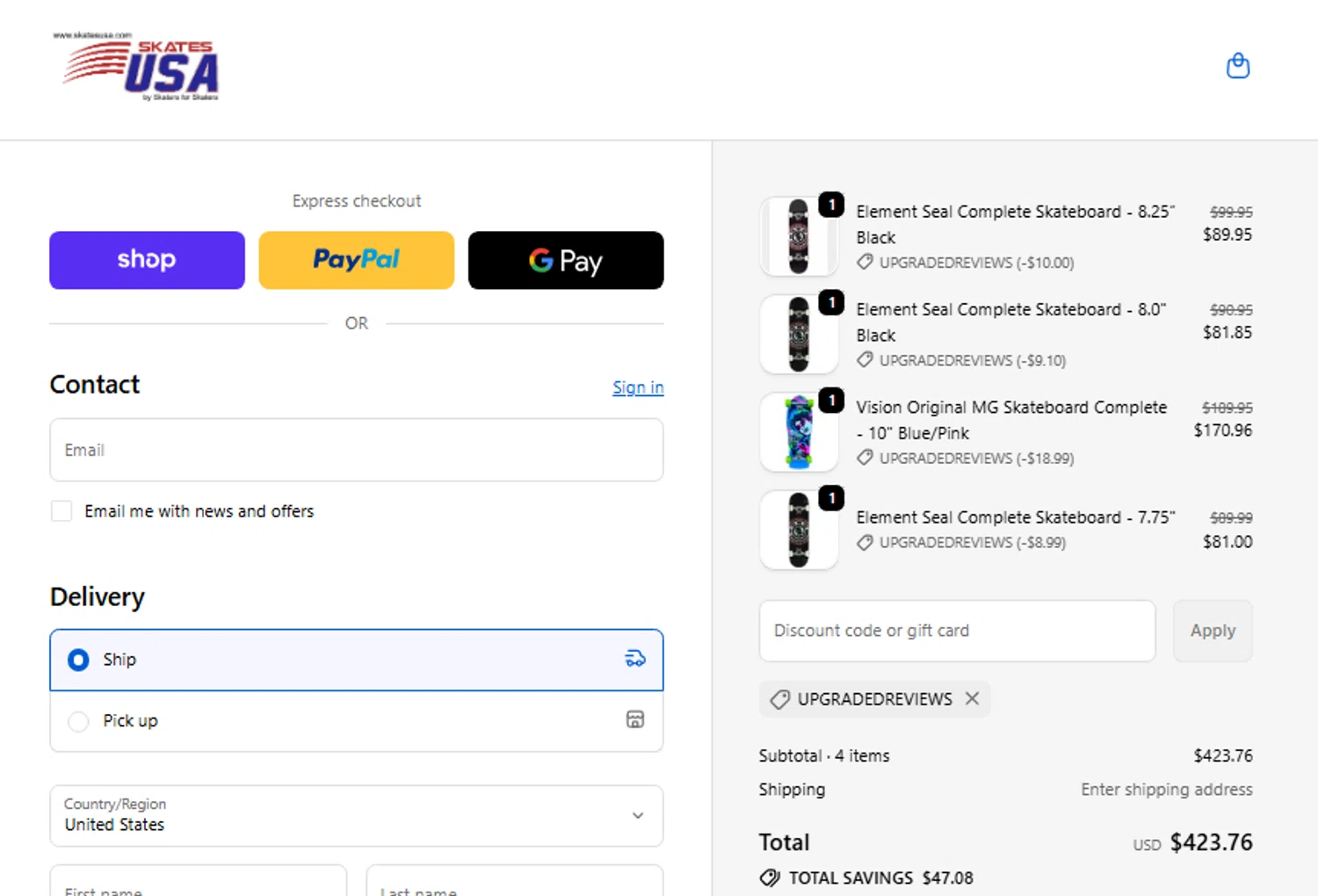Click tag icon beside UPGRADEDREVIEWS (-$9.10)

pyautogui.click(x=865, y=359)
